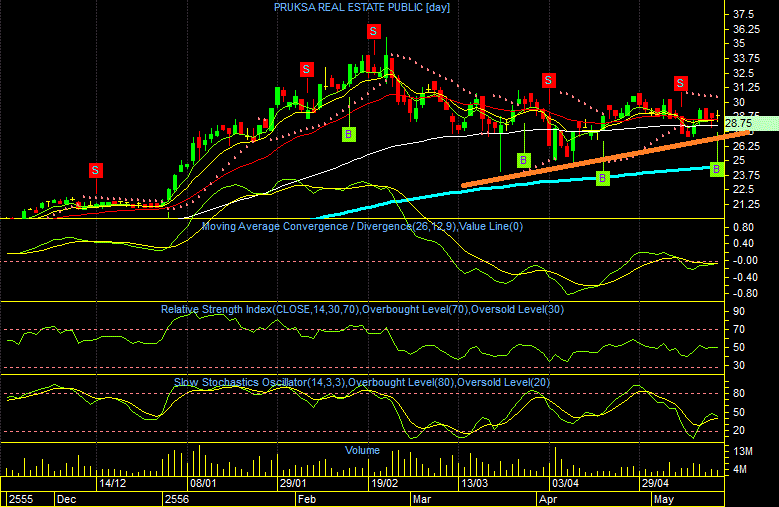The height and width of the screenshot is (507, 779).
Task: Click the 0.40 MACD axis value
Action: [x=743, y=243]
